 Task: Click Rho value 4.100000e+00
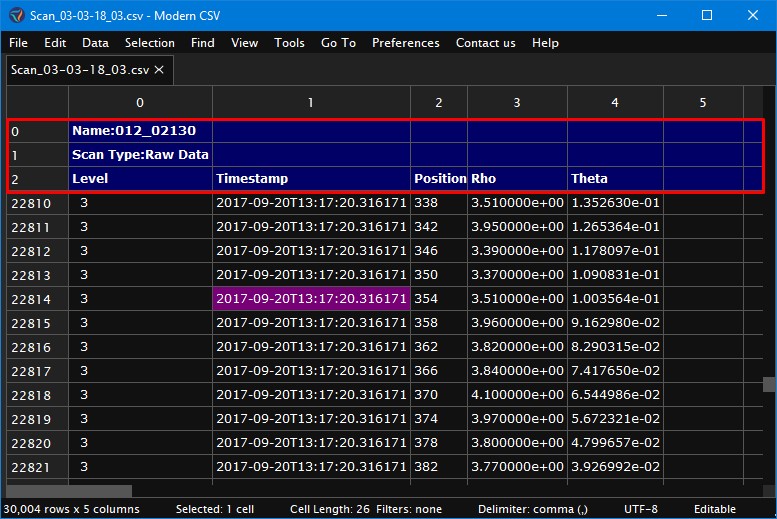517,395
